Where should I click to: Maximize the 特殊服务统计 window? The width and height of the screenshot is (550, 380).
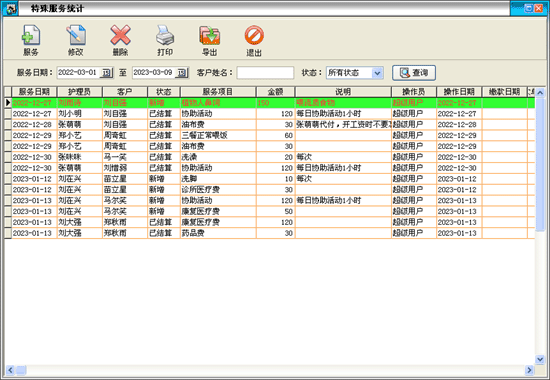[529, 8]
